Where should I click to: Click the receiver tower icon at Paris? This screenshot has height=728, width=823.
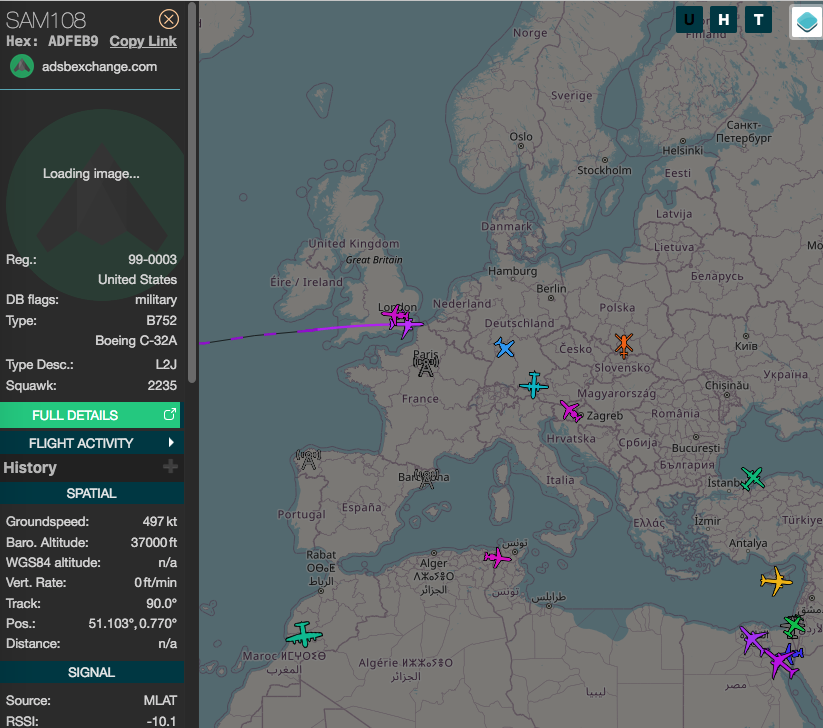click(x=426, y=366)
